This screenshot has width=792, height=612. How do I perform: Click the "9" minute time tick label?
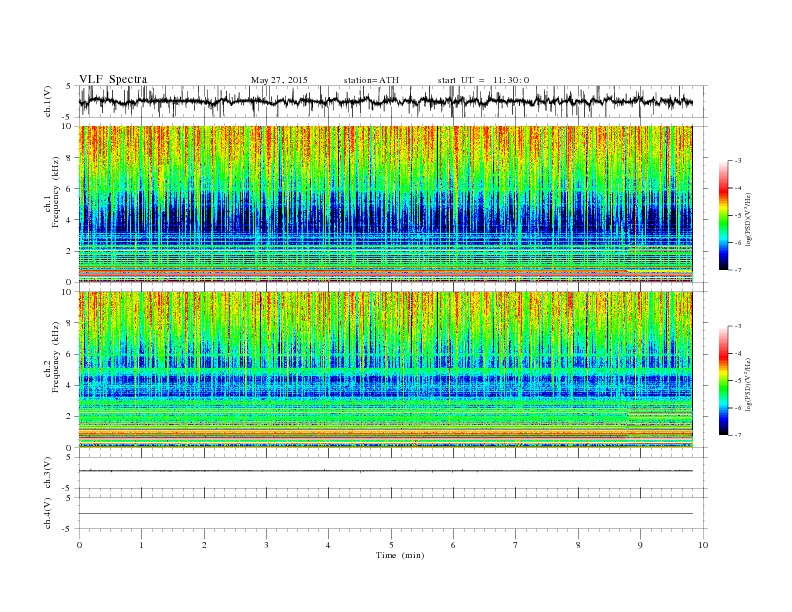(640, 545)
